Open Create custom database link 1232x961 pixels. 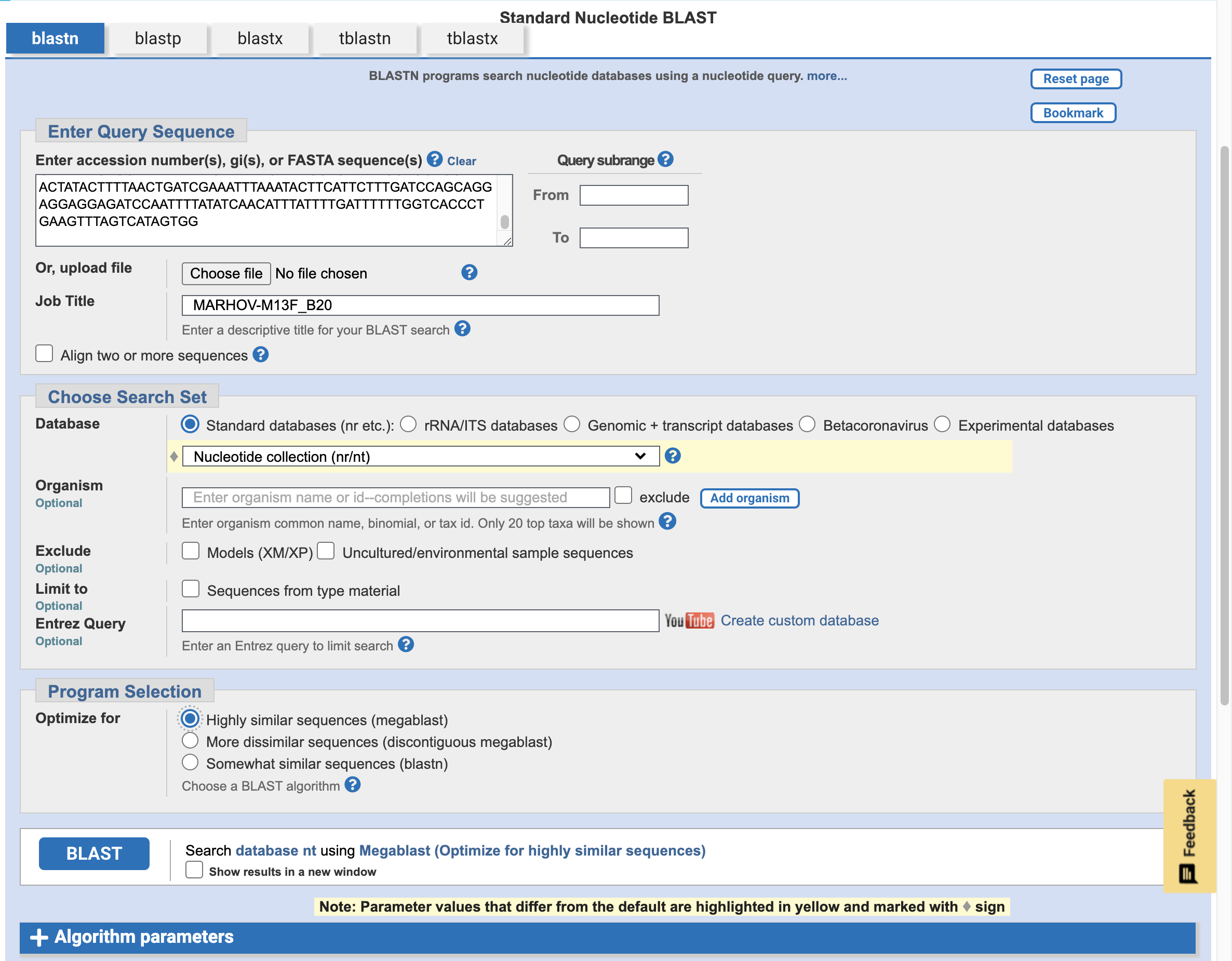(800, 621)
